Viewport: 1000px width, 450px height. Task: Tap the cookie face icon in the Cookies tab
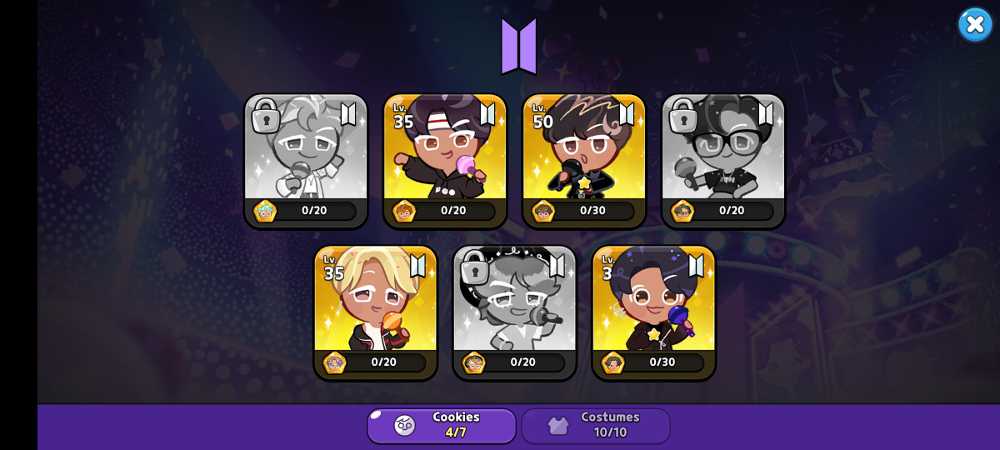[404, 425]
